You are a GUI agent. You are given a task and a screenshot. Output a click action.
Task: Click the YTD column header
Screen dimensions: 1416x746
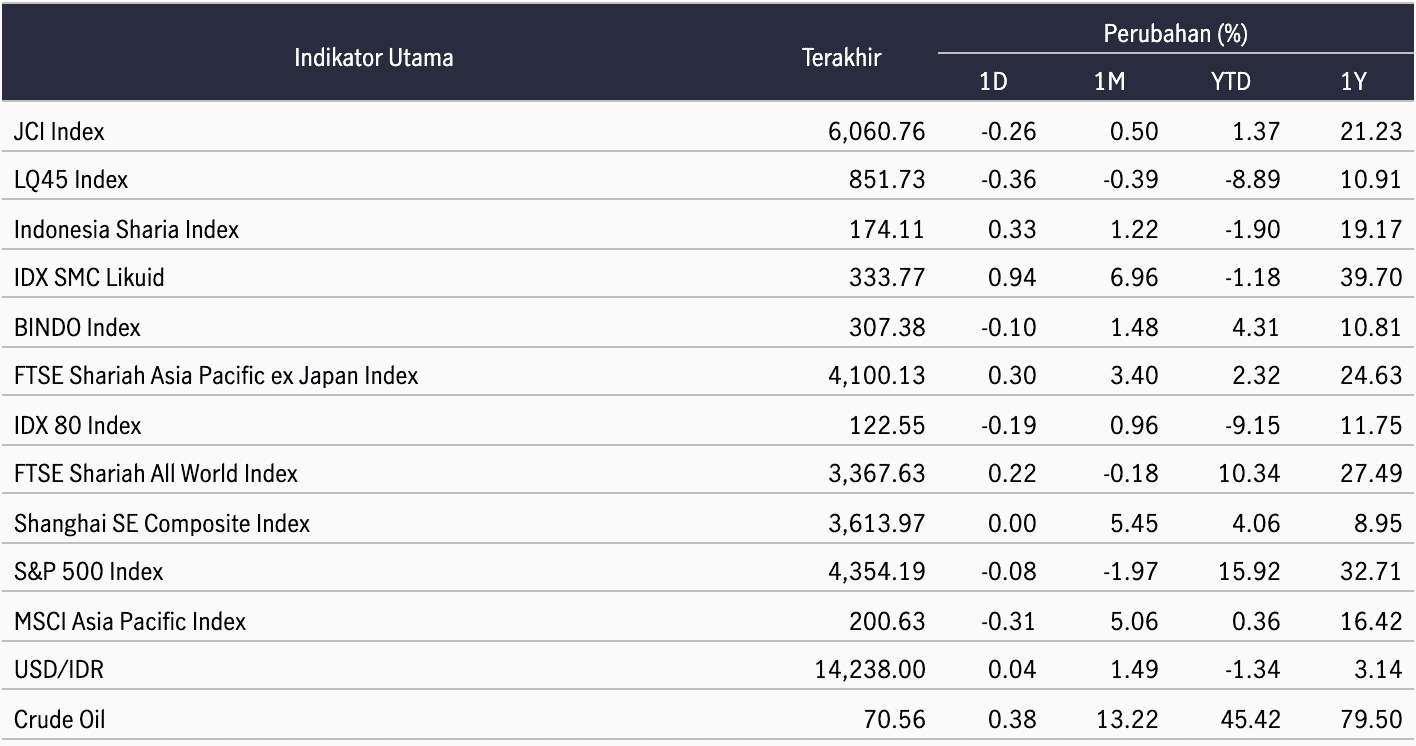1230,82
